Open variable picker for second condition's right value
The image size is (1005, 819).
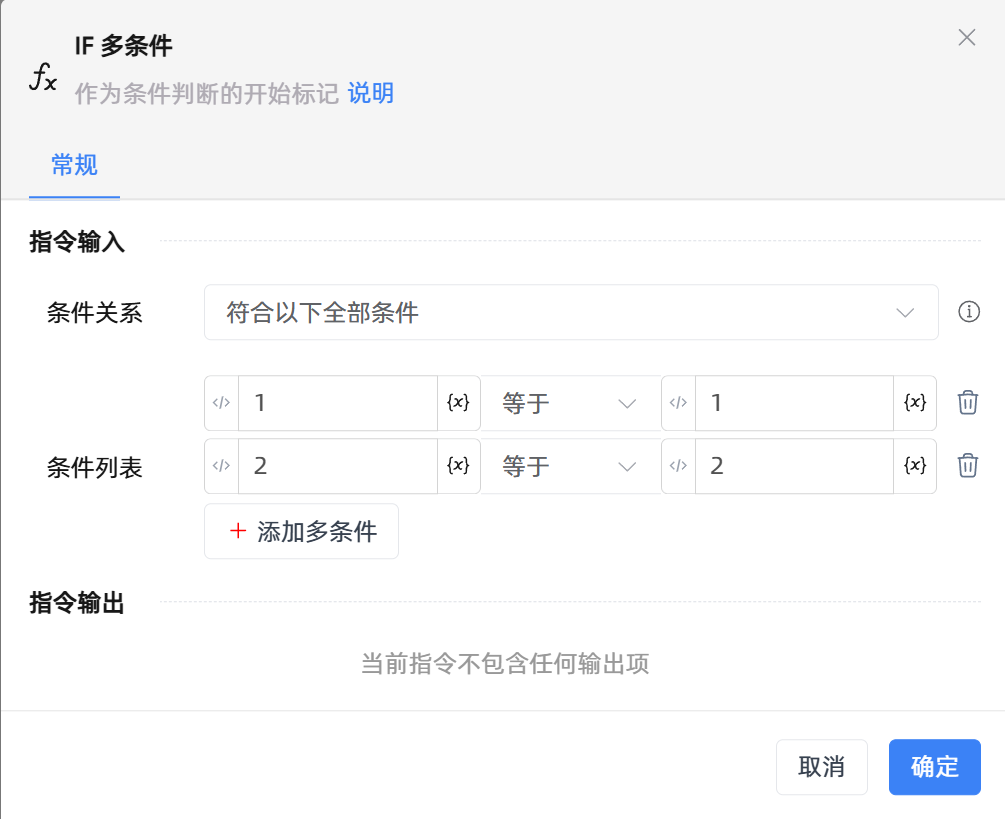914,466
